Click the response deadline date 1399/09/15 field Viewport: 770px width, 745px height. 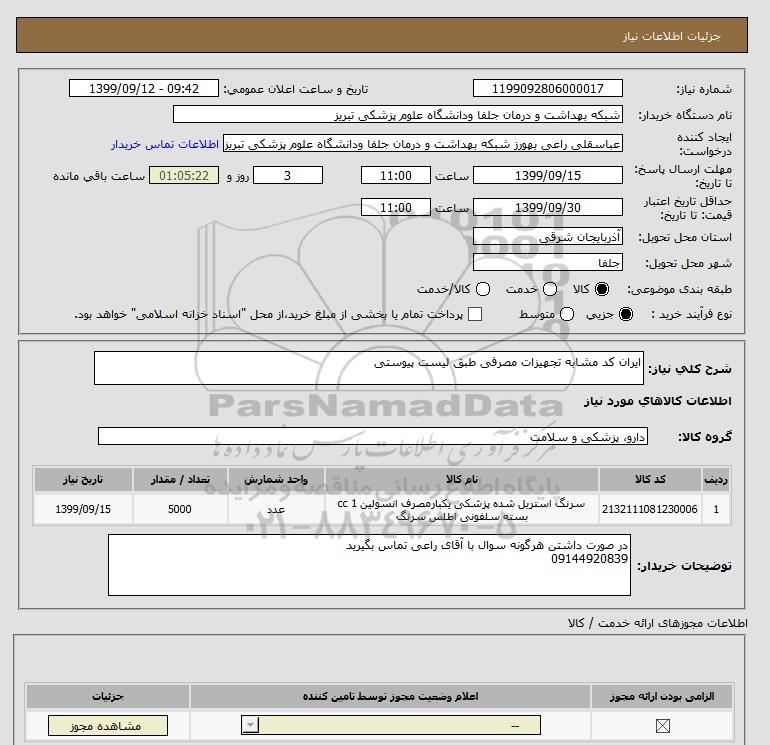(548, 175)
